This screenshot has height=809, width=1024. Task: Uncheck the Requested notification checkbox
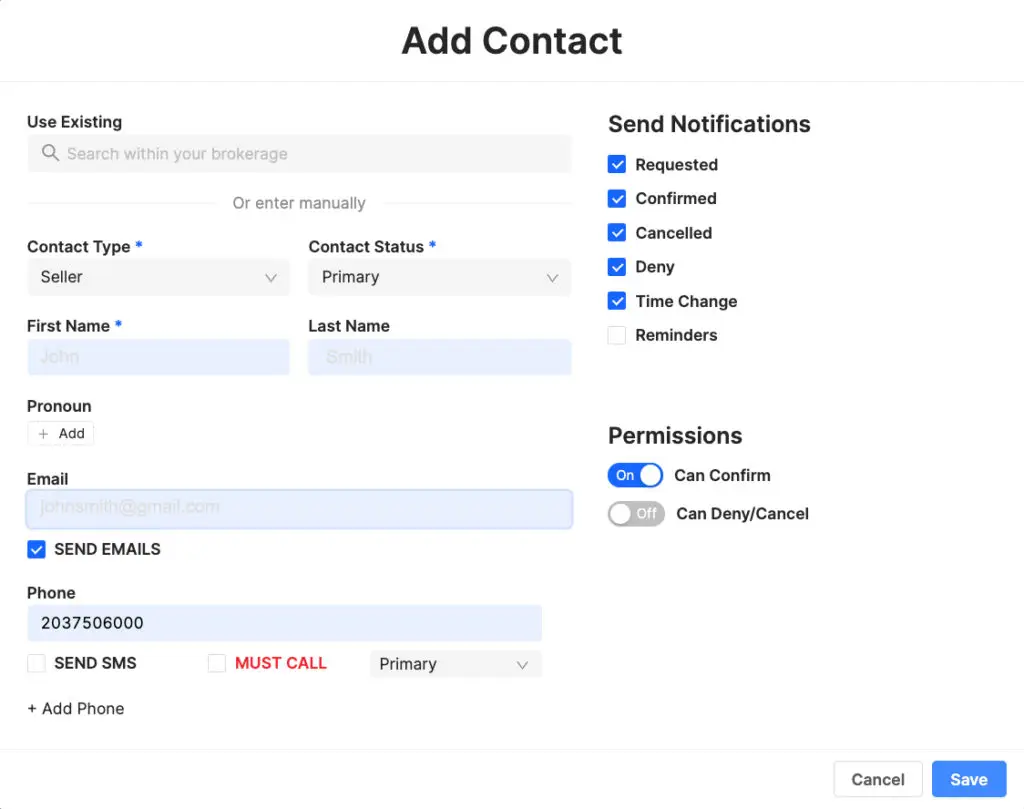pyautogui.click(x=617, y=165)
